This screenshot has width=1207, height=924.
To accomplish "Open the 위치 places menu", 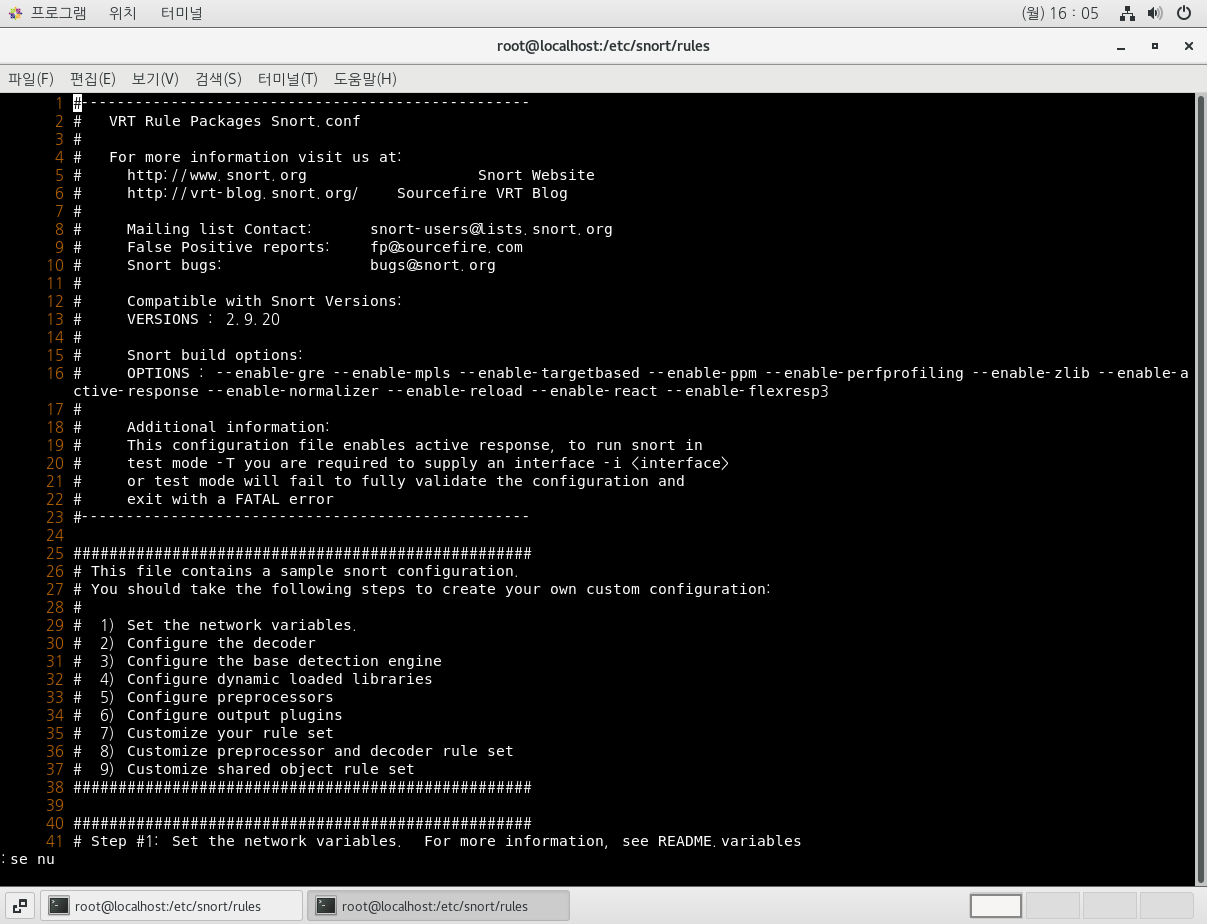I will (x=123, y=13).
